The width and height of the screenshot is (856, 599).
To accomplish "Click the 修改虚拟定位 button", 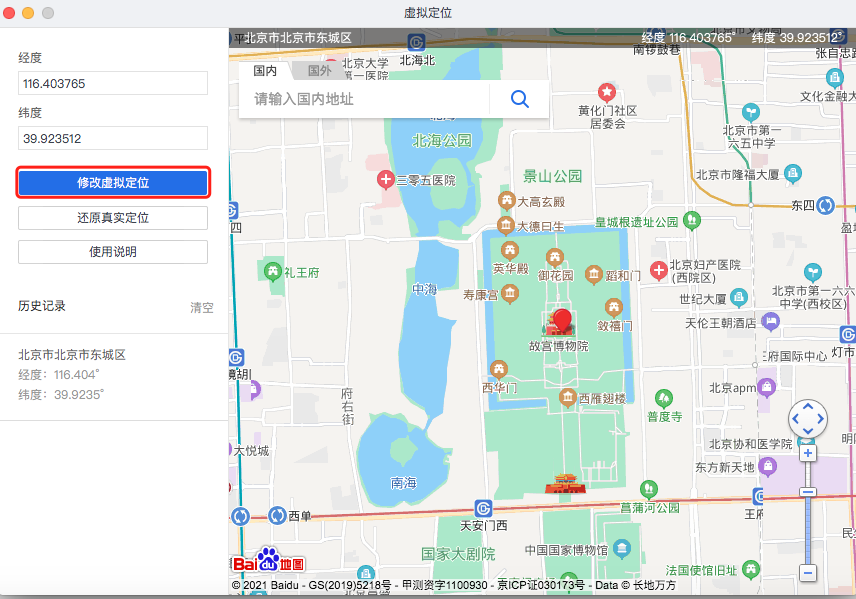I will coord(113,182).
